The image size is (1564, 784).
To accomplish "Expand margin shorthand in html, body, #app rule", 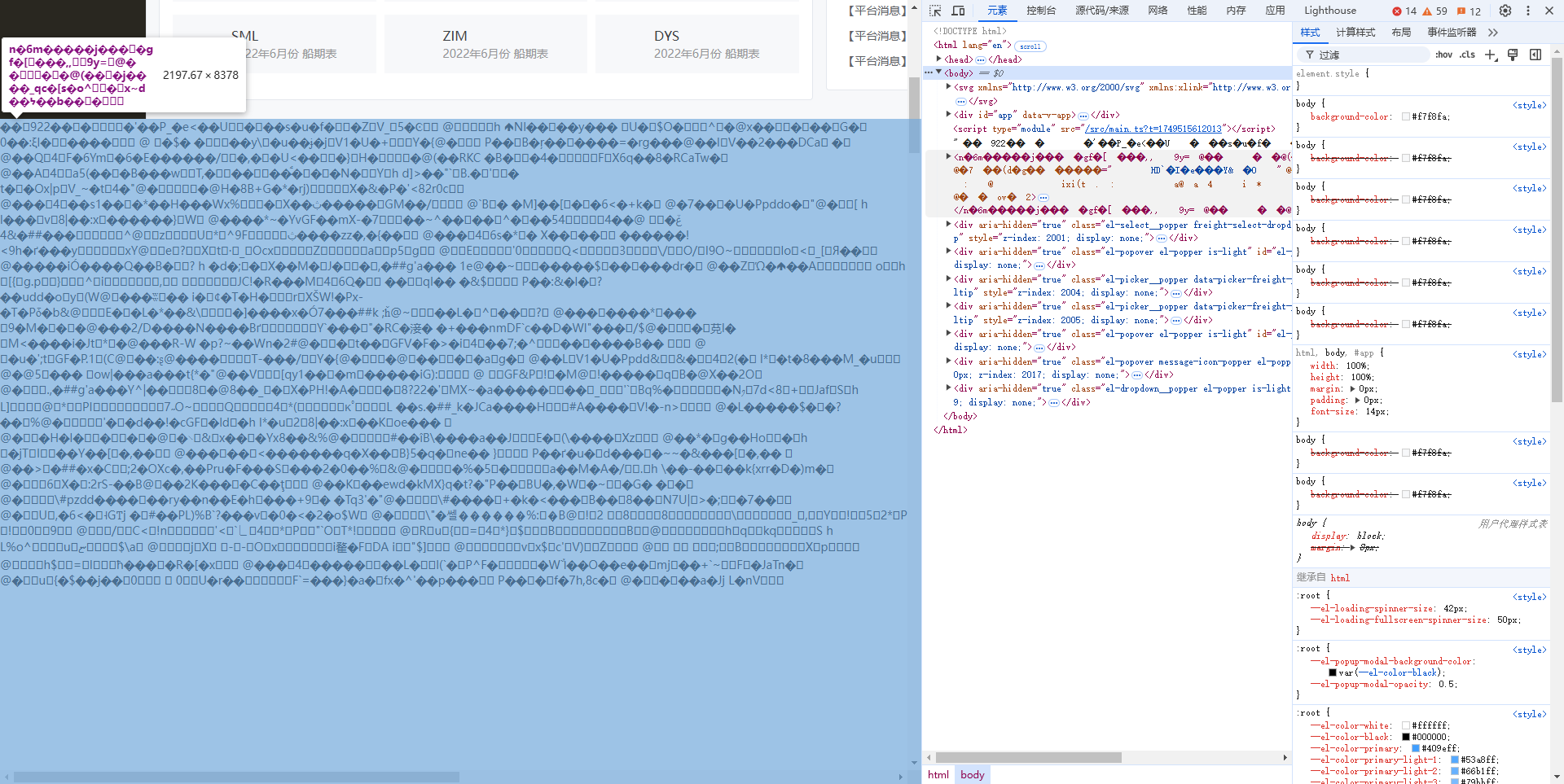I will (1354, 388).
